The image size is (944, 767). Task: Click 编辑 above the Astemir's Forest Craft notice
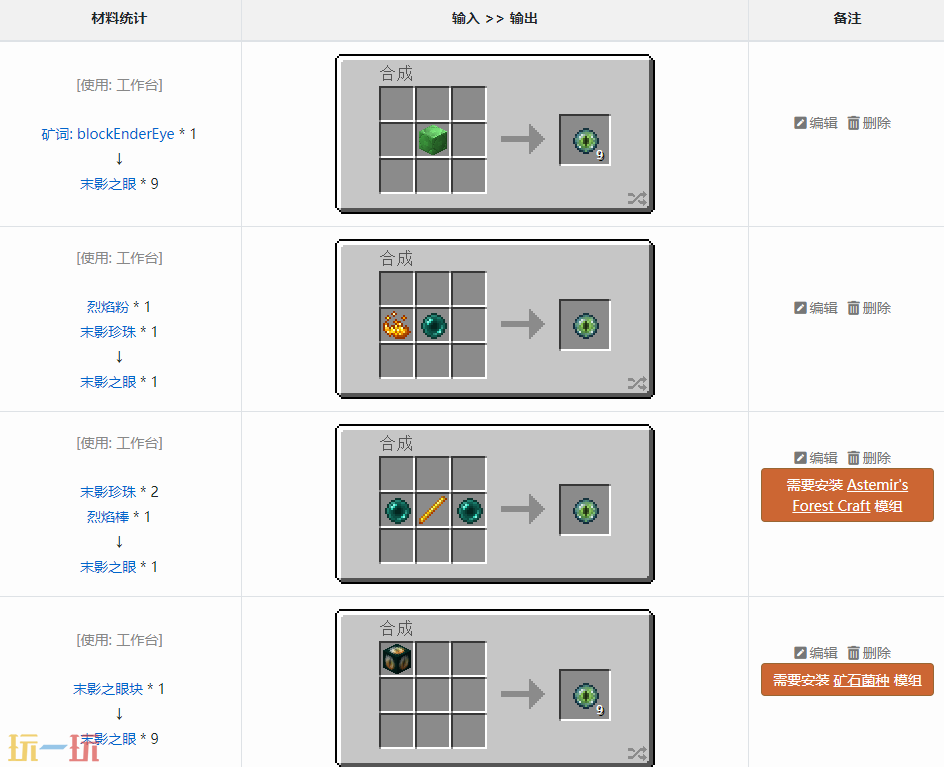tap(816, 458)
